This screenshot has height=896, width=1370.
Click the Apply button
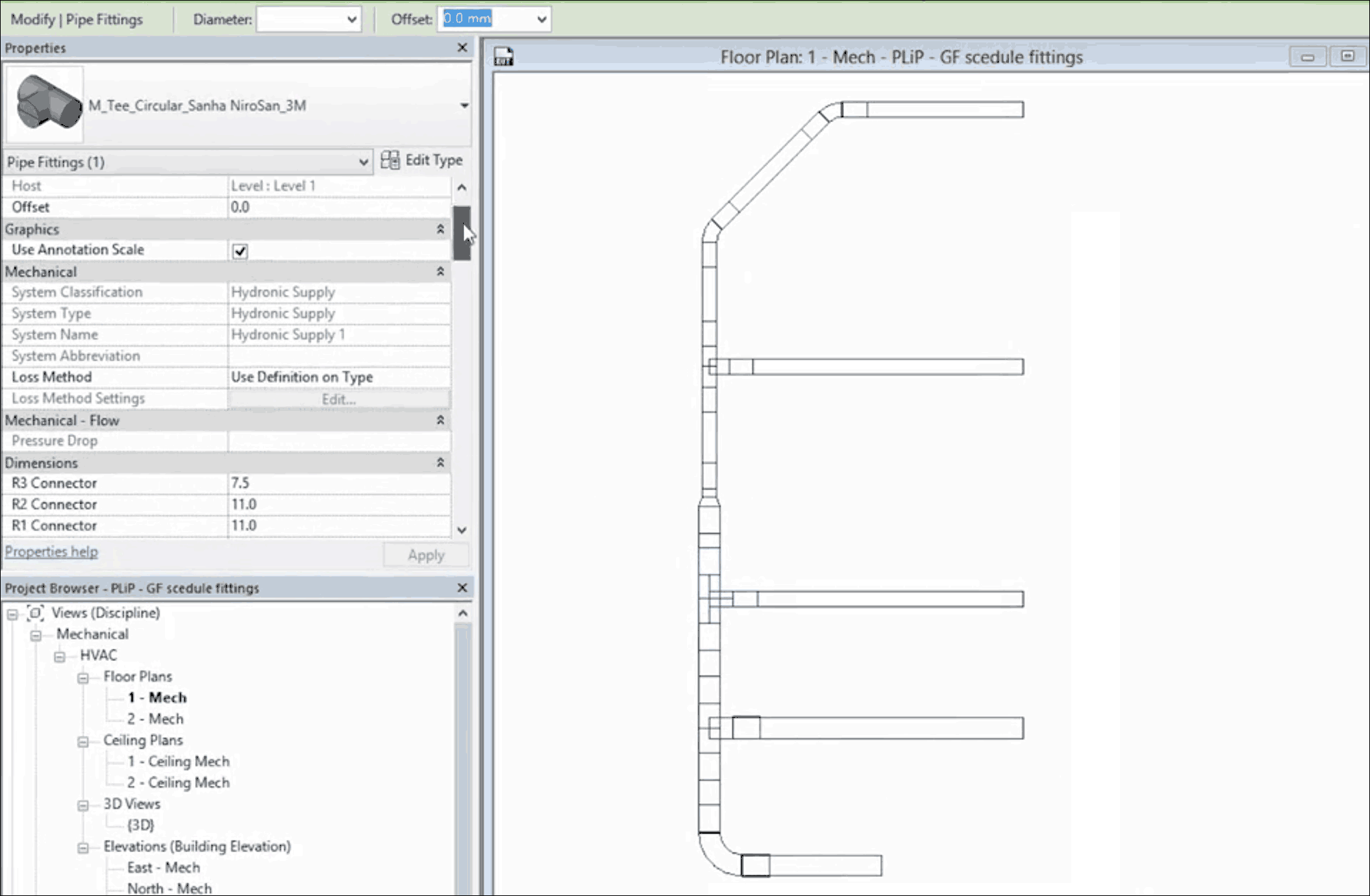pyautogui.click(x=426, y=555)
